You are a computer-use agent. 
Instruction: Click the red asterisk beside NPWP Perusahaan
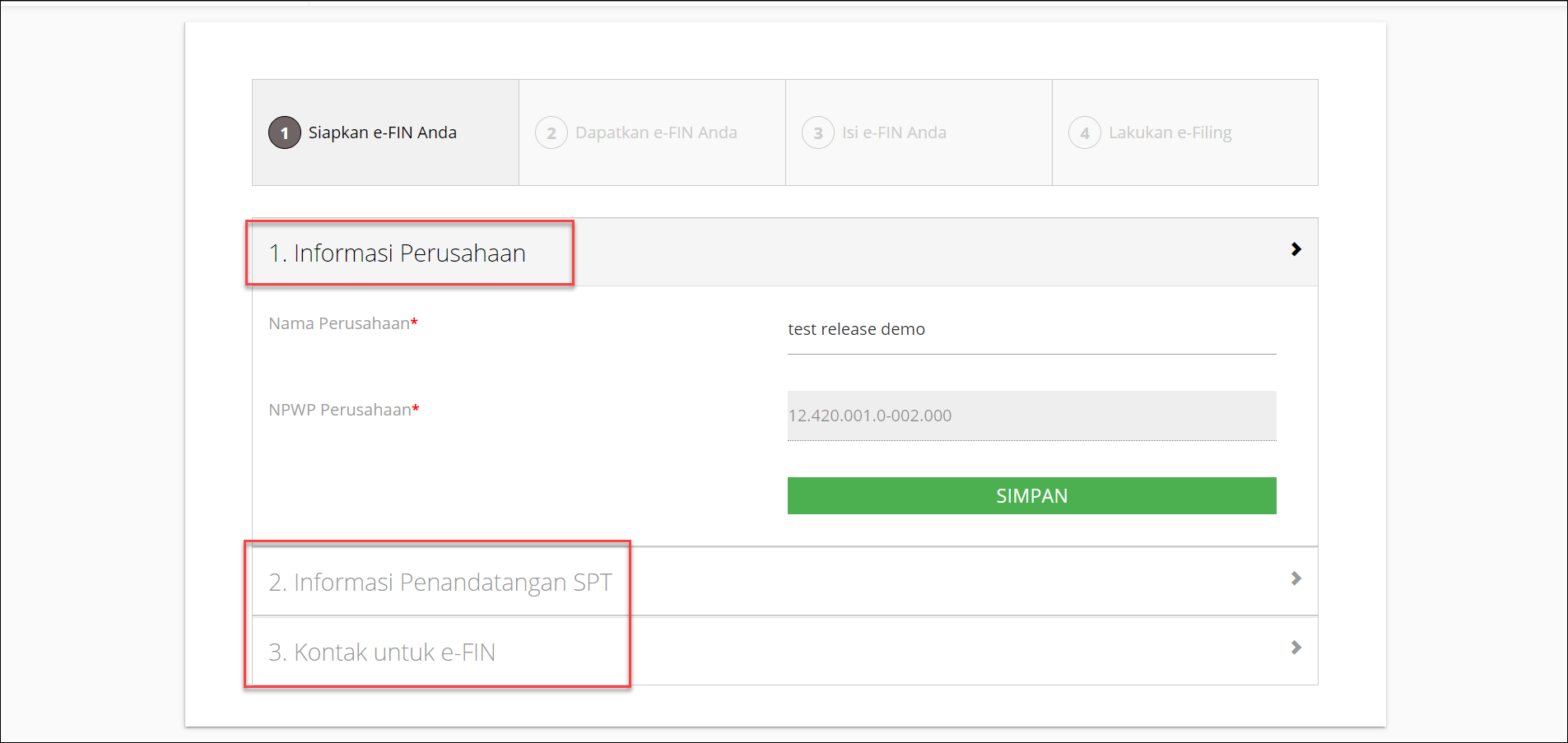(416, 408)
